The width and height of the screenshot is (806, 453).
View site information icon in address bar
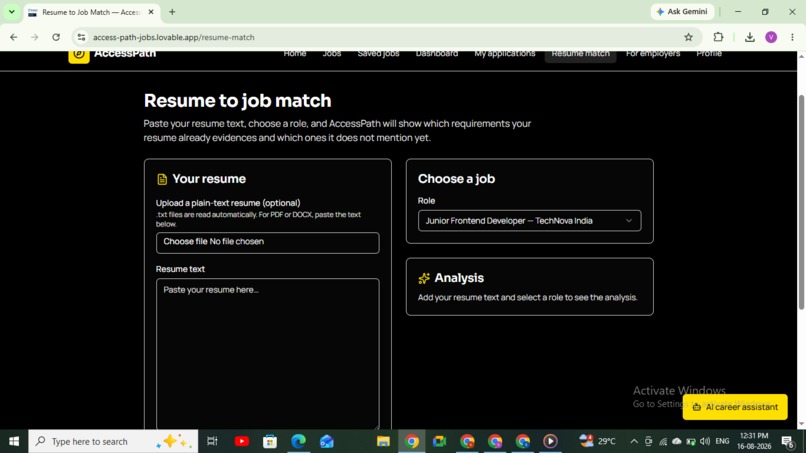[81, 37]
